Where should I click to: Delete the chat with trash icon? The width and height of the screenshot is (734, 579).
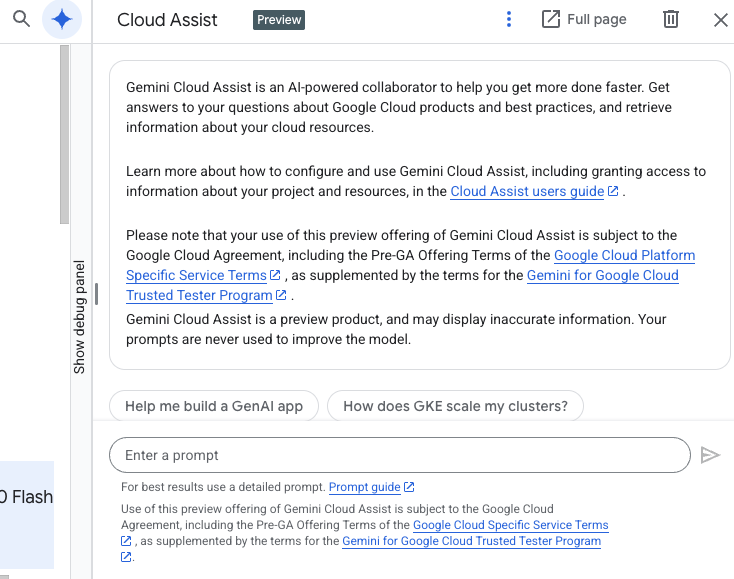point(670,19)
